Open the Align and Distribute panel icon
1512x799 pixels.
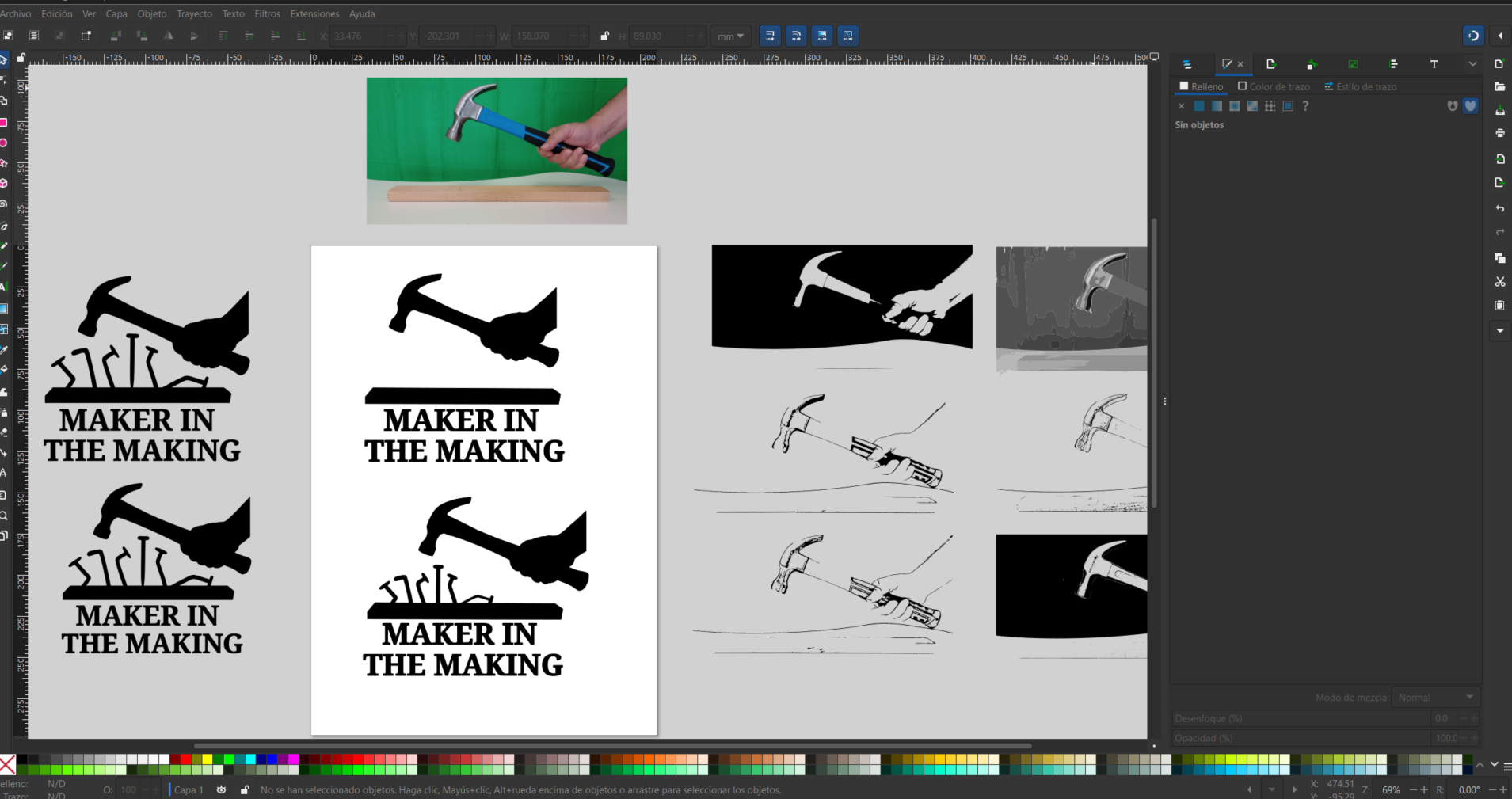1393,64
